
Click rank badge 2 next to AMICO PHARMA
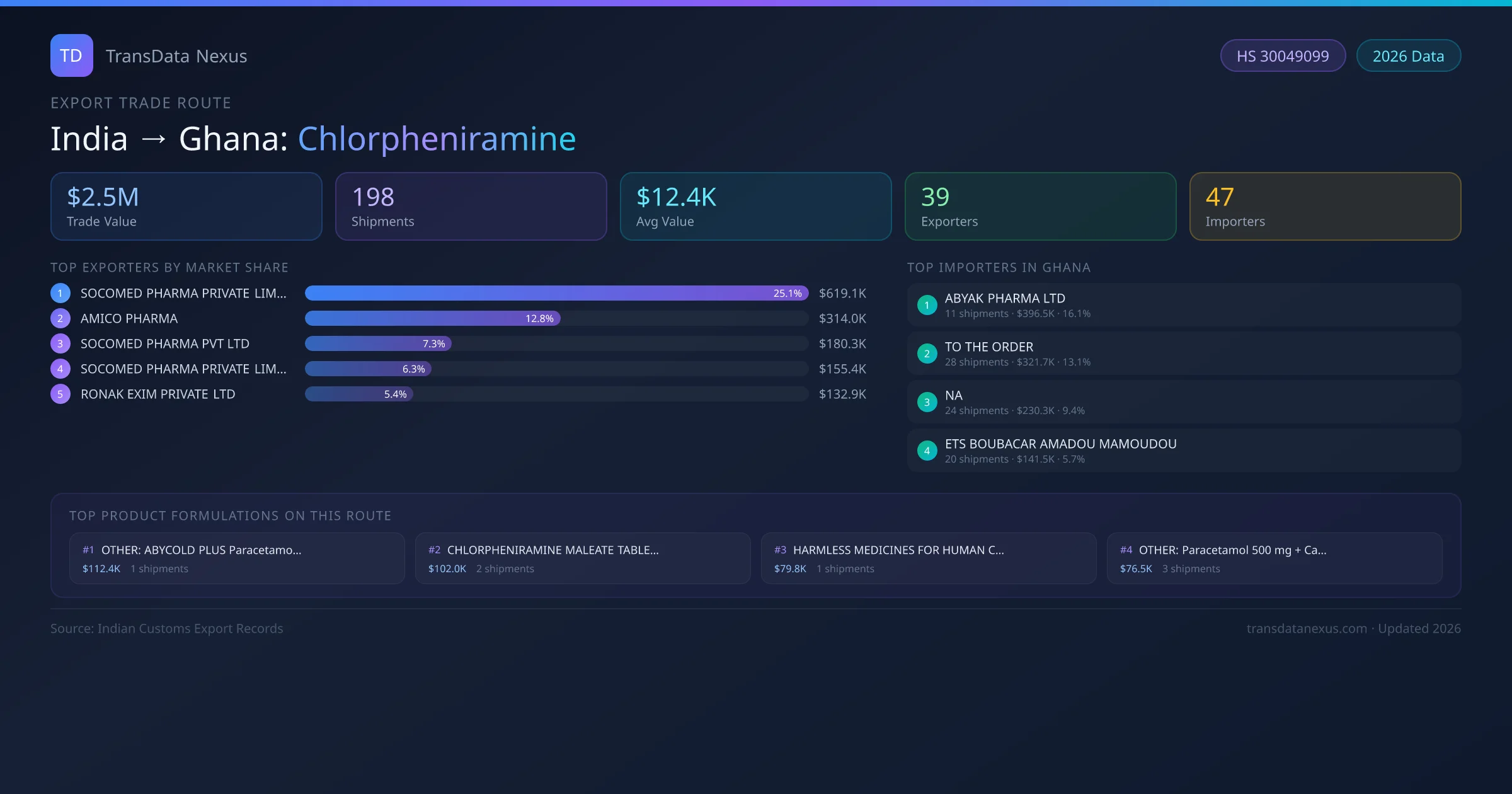click(x=60, y=318)
